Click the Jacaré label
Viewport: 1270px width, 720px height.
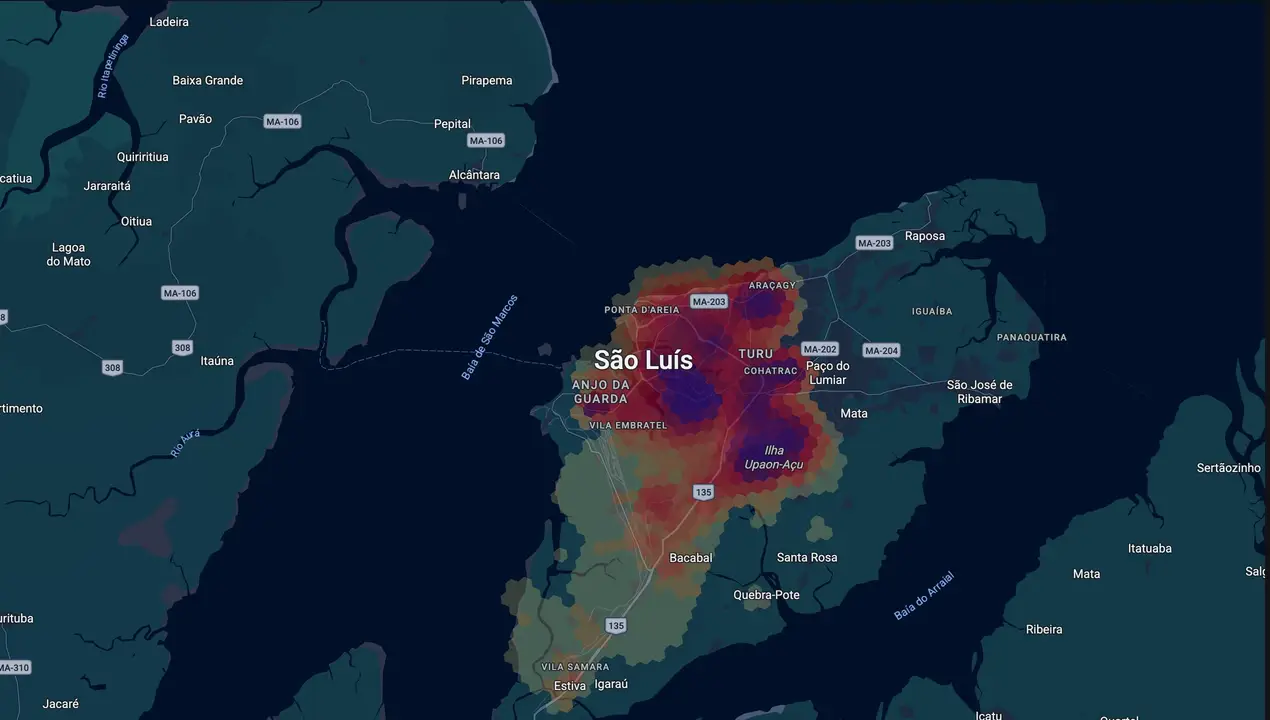pyautogui.click(x=61, y=704)
